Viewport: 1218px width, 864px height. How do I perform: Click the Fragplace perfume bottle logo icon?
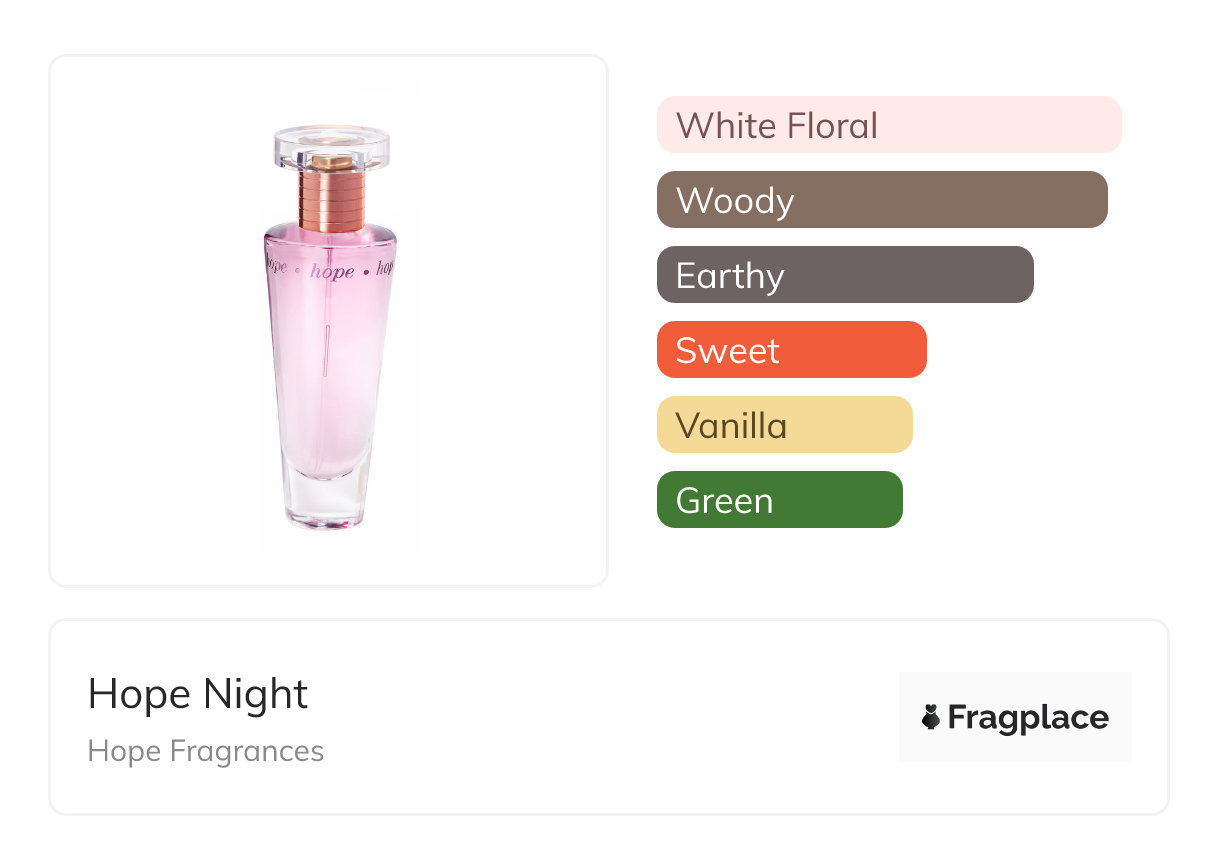click(x=931, y=717)
